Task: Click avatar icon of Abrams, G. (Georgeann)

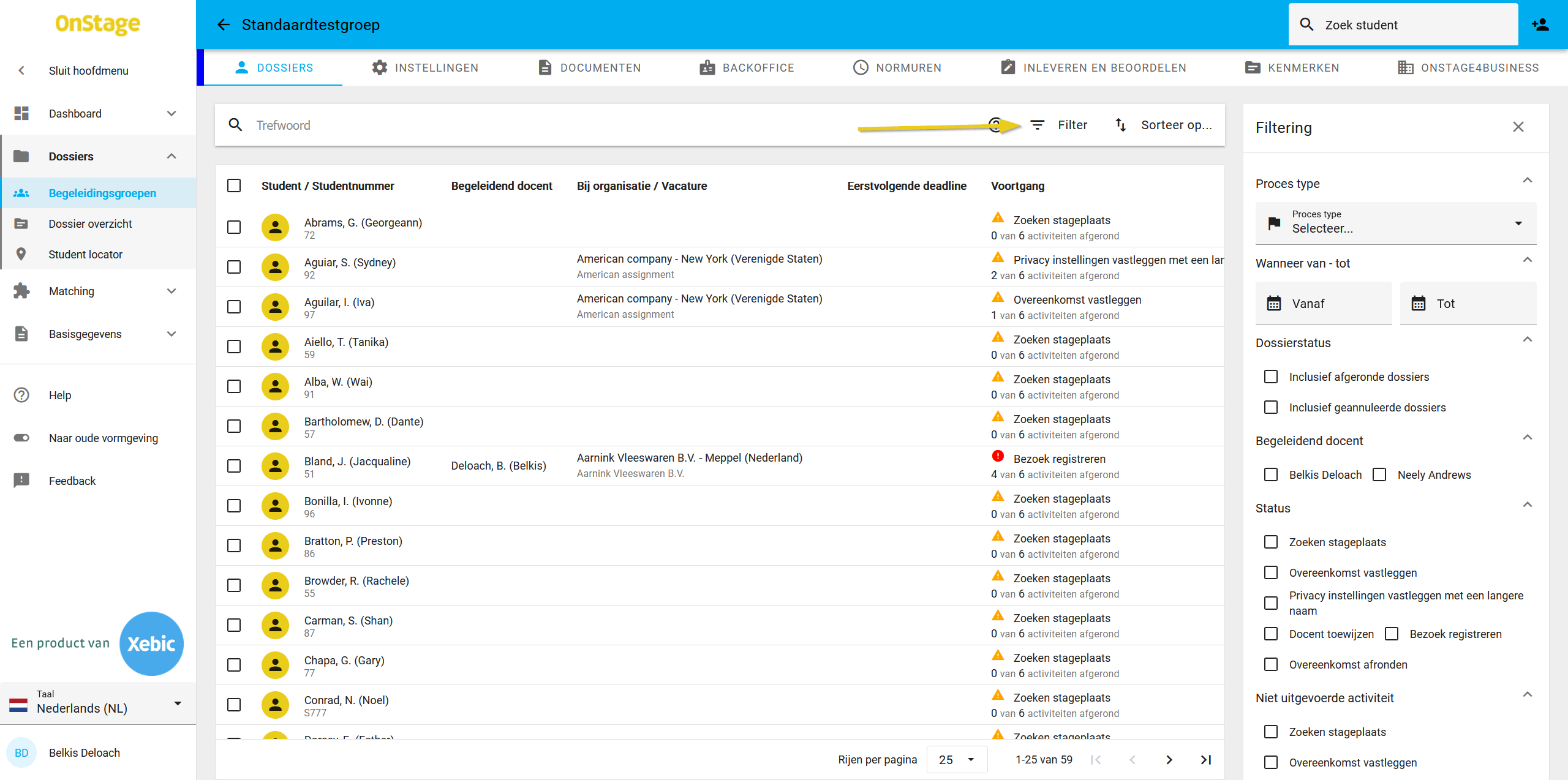Action: coord(276,227)
